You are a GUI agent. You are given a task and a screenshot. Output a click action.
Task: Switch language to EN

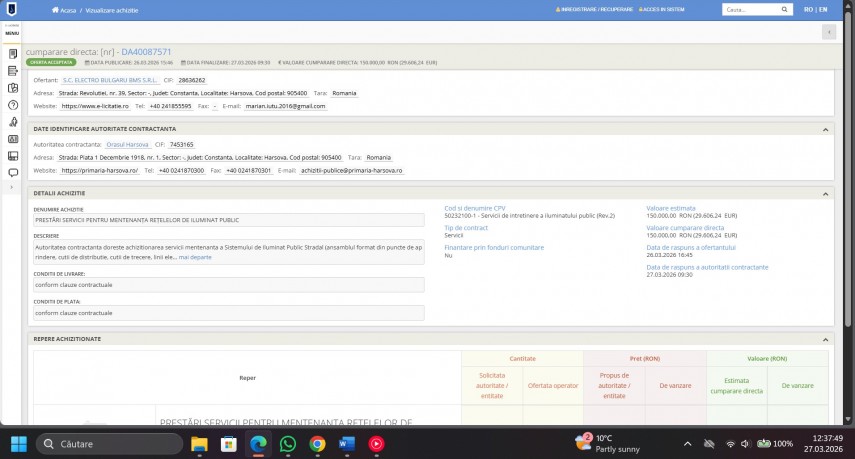823,9
